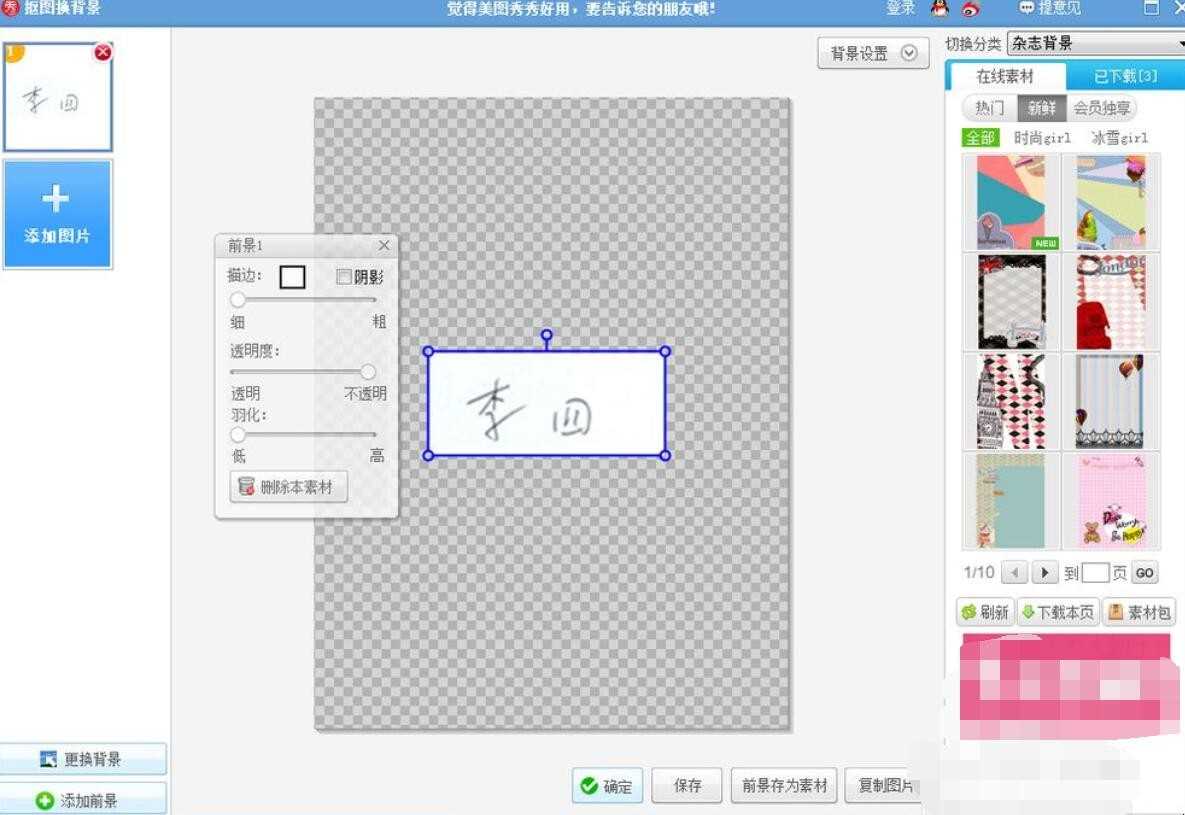The width and height of the screenshot is (1185, 815).
Task: Click 删除本素材 trash button
Action: click(x=289, y=487)
